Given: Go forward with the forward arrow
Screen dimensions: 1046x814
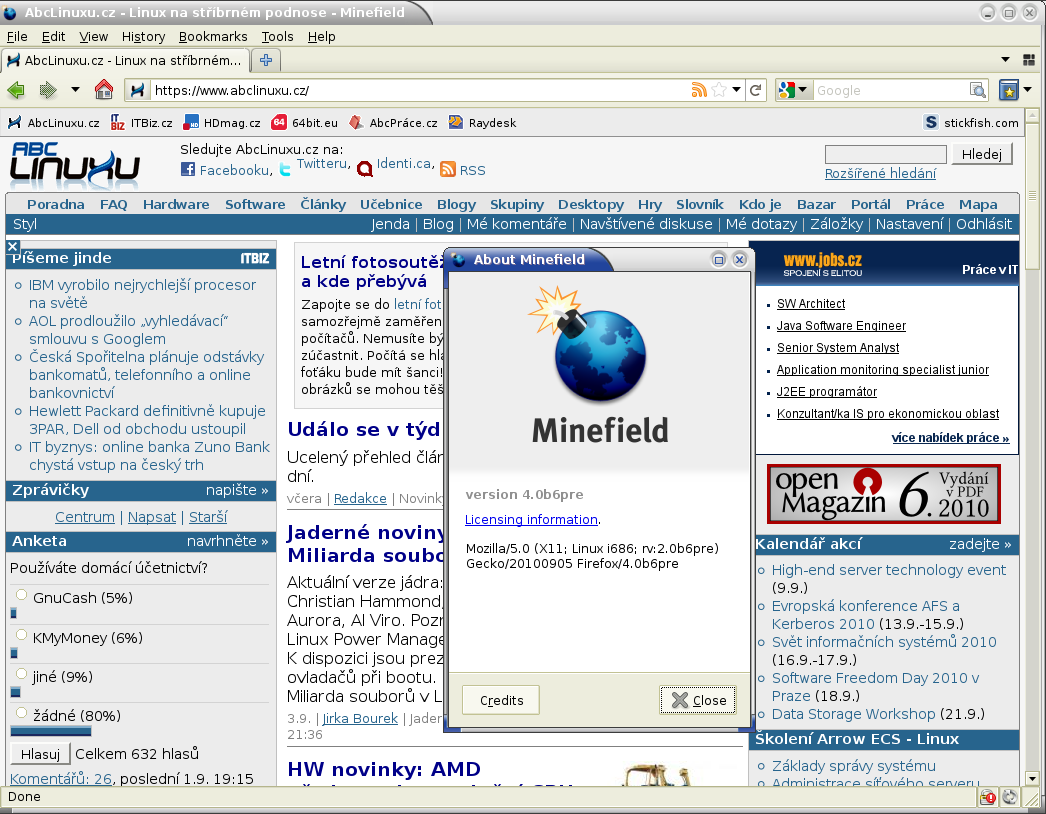Looking at the screenshot, I should [47, 89].
